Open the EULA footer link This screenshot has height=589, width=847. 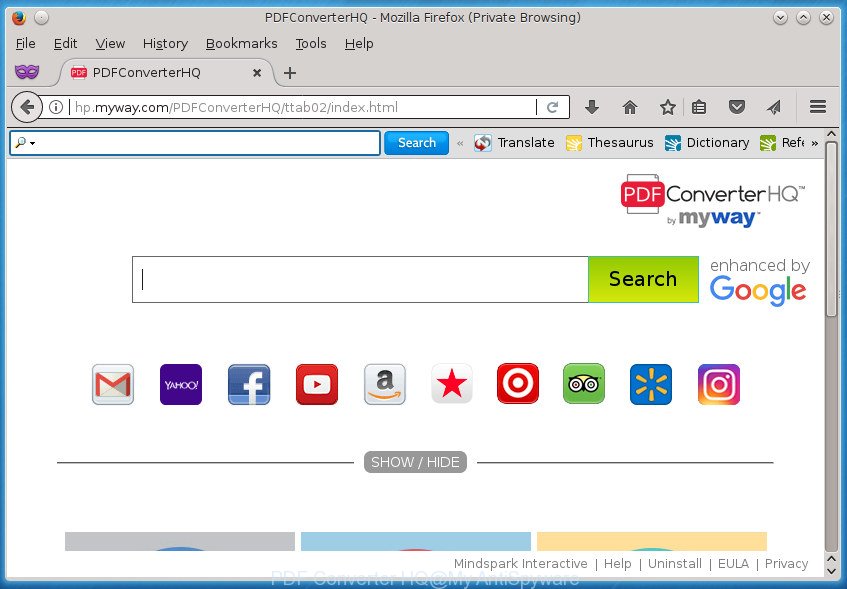(x=733, y=564)
